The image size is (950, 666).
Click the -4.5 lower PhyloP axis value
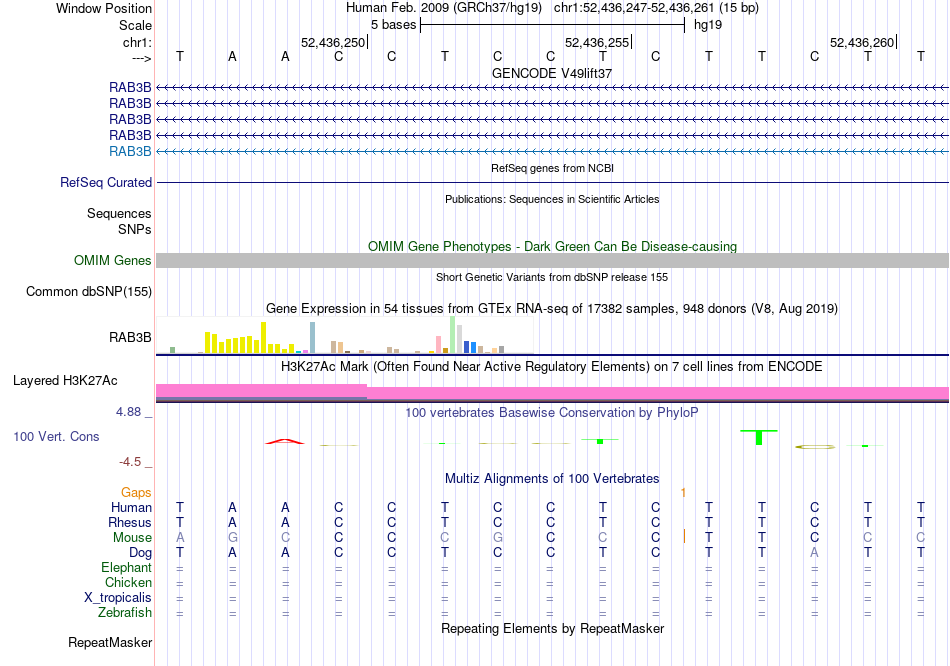pos(130,462)
